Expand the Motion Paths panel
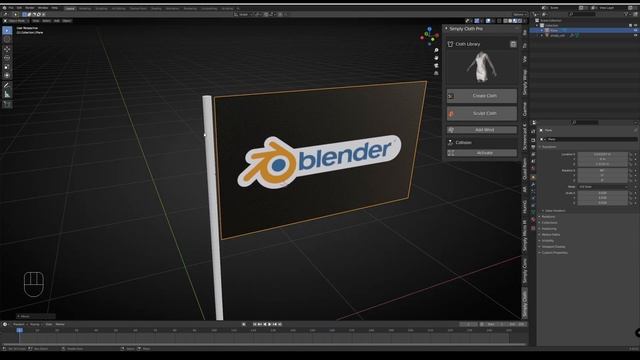Screen dimensions: 640x360 pos(550,235)
